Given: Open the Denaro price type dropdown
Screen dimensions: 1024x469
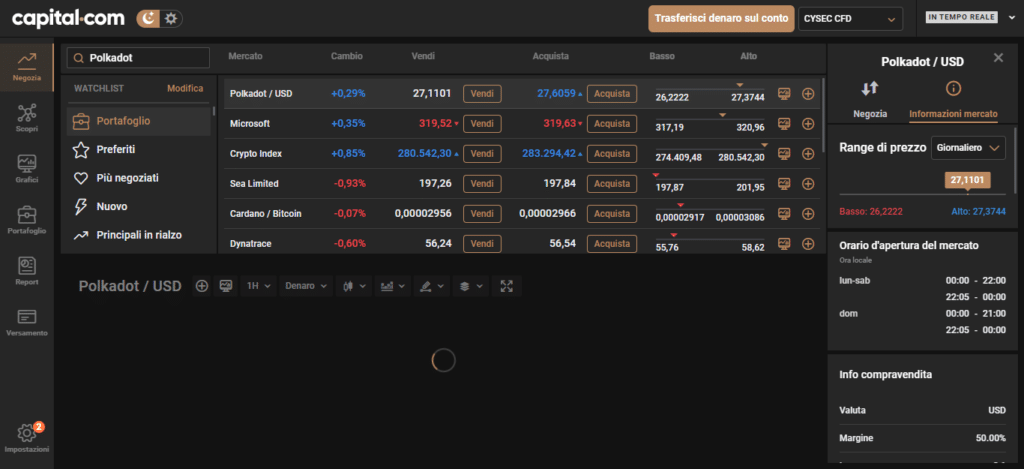Looking at the screenshot, I should click(306, 286).
